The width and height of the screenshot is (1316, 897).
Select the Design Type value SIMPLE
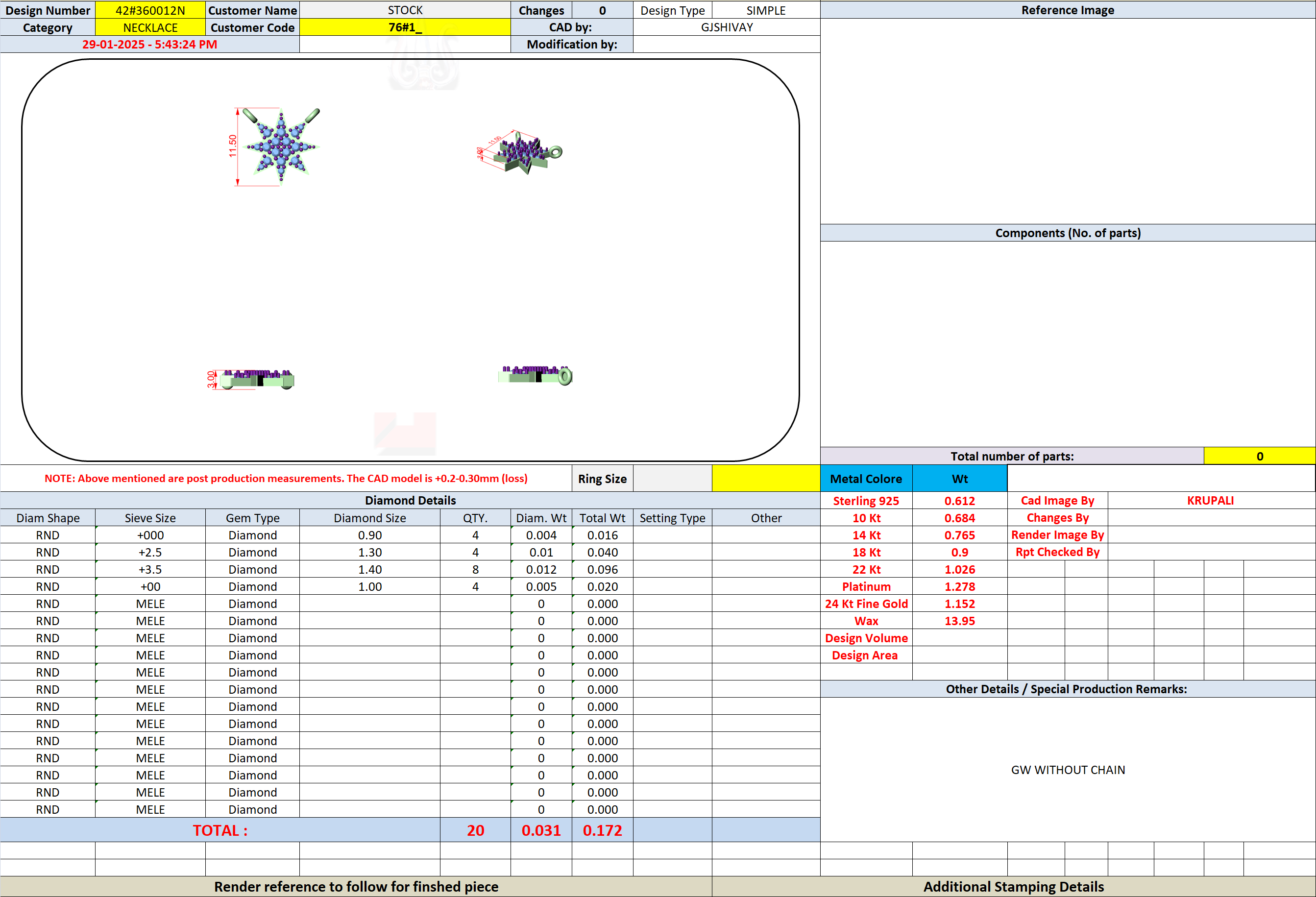tap(766, 10)
